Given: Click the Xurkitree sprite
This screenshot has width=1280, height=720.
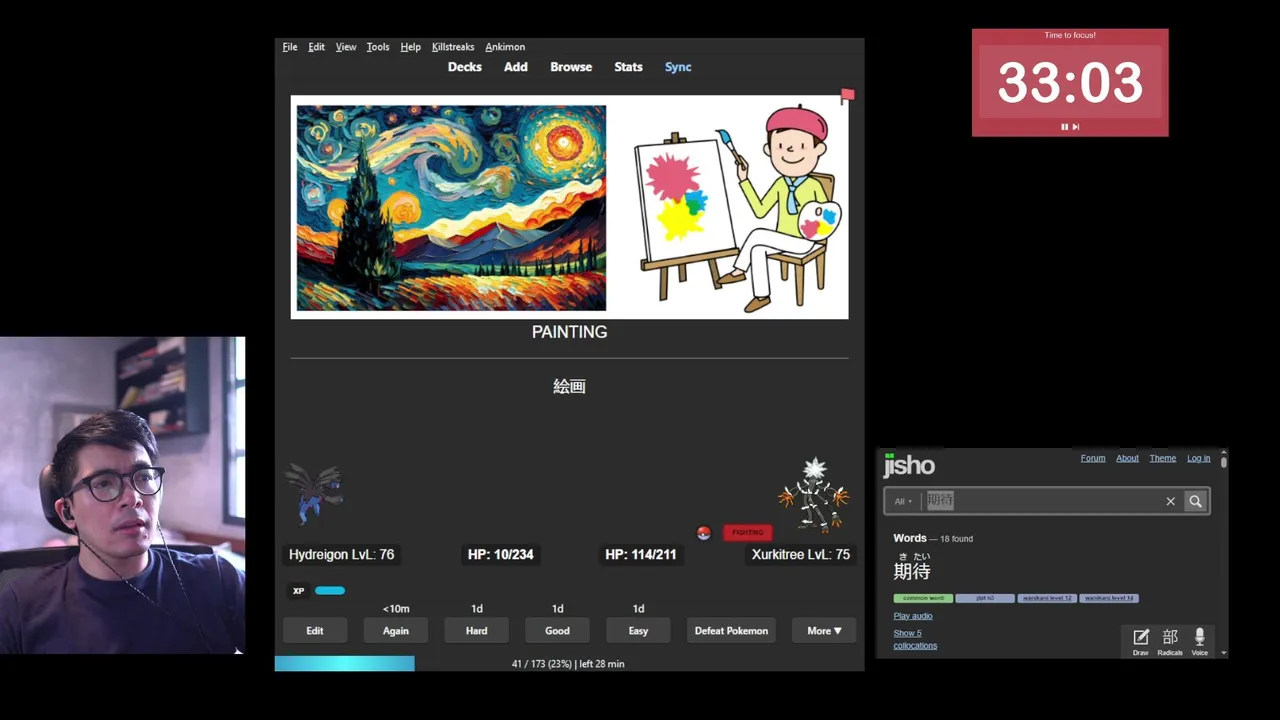Looking at the screenshot, I should click(x=814, y=494).
